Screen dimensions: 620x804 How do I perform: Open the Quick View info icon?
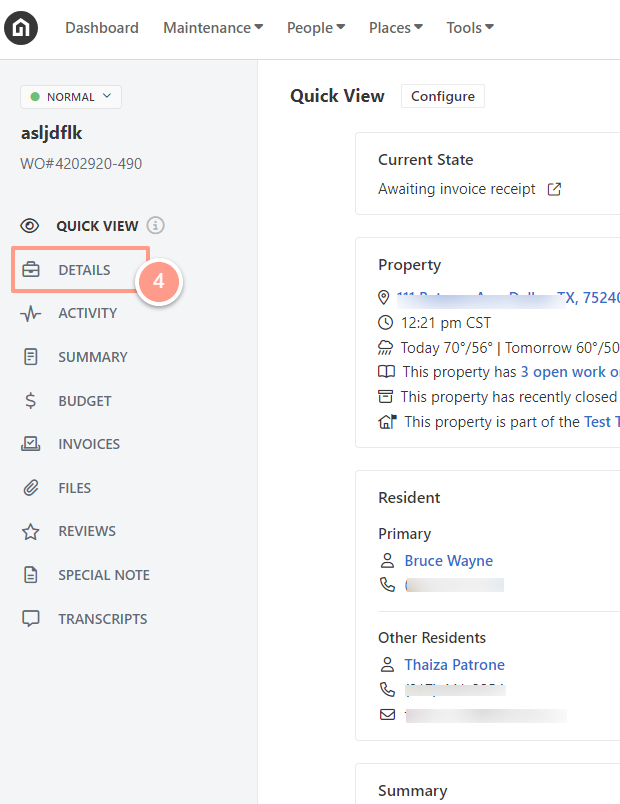(155, 225)
